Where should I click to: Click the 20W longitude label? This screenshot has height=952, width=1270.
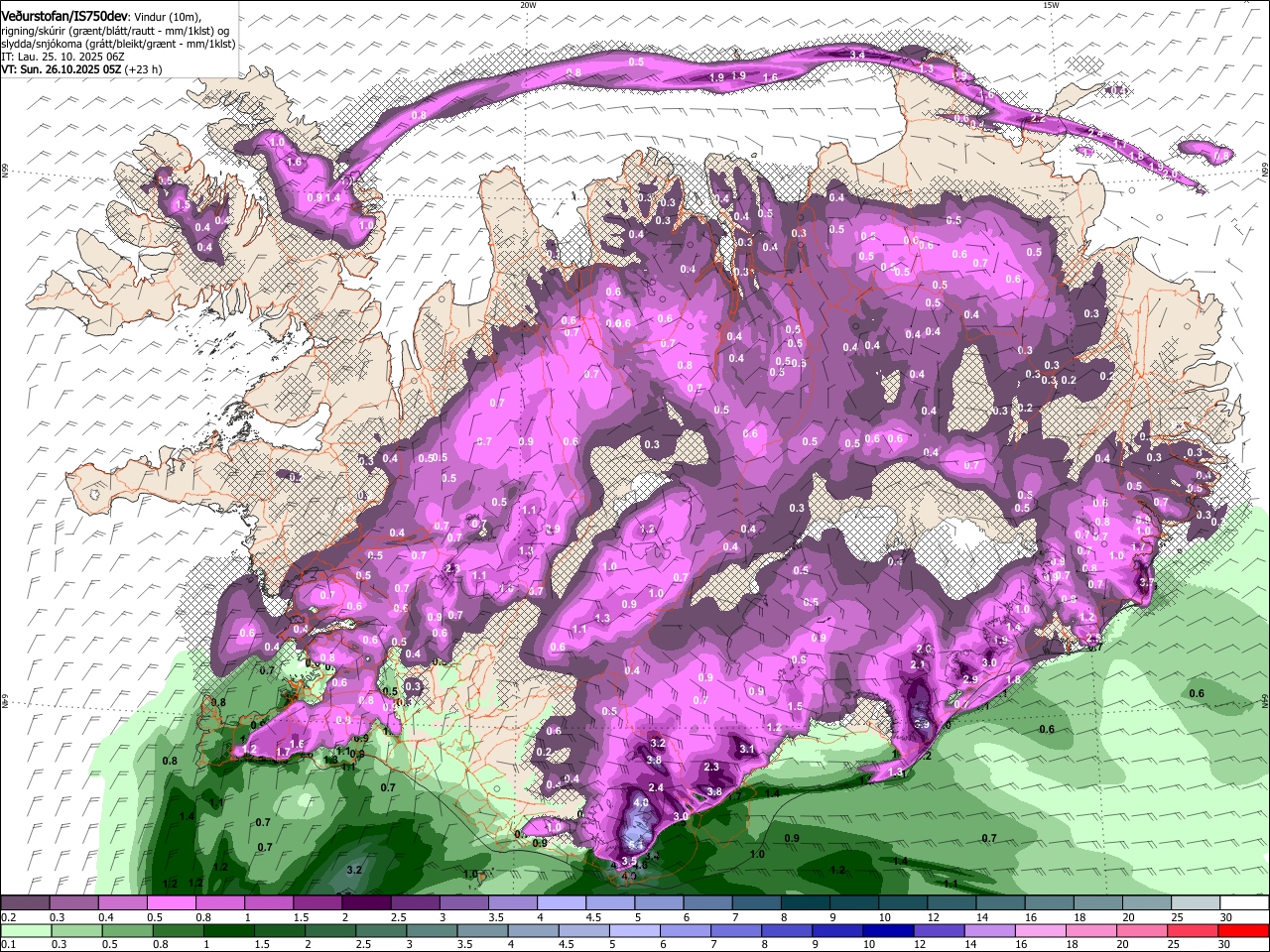(528, 5)
